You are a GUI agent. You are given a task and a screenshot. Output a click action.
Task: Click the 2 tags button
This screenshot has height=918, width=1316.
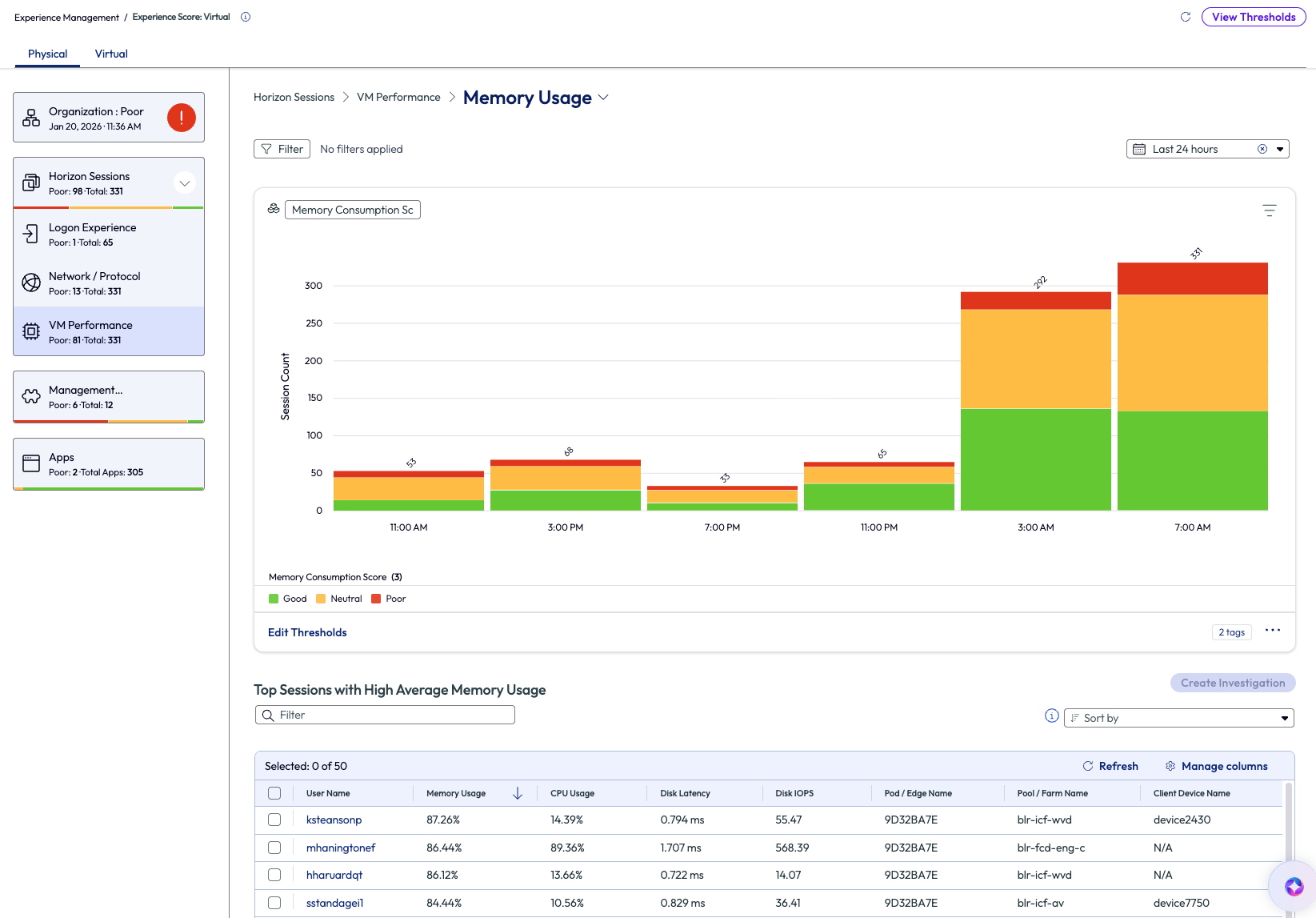click(x=1231, y=632)
